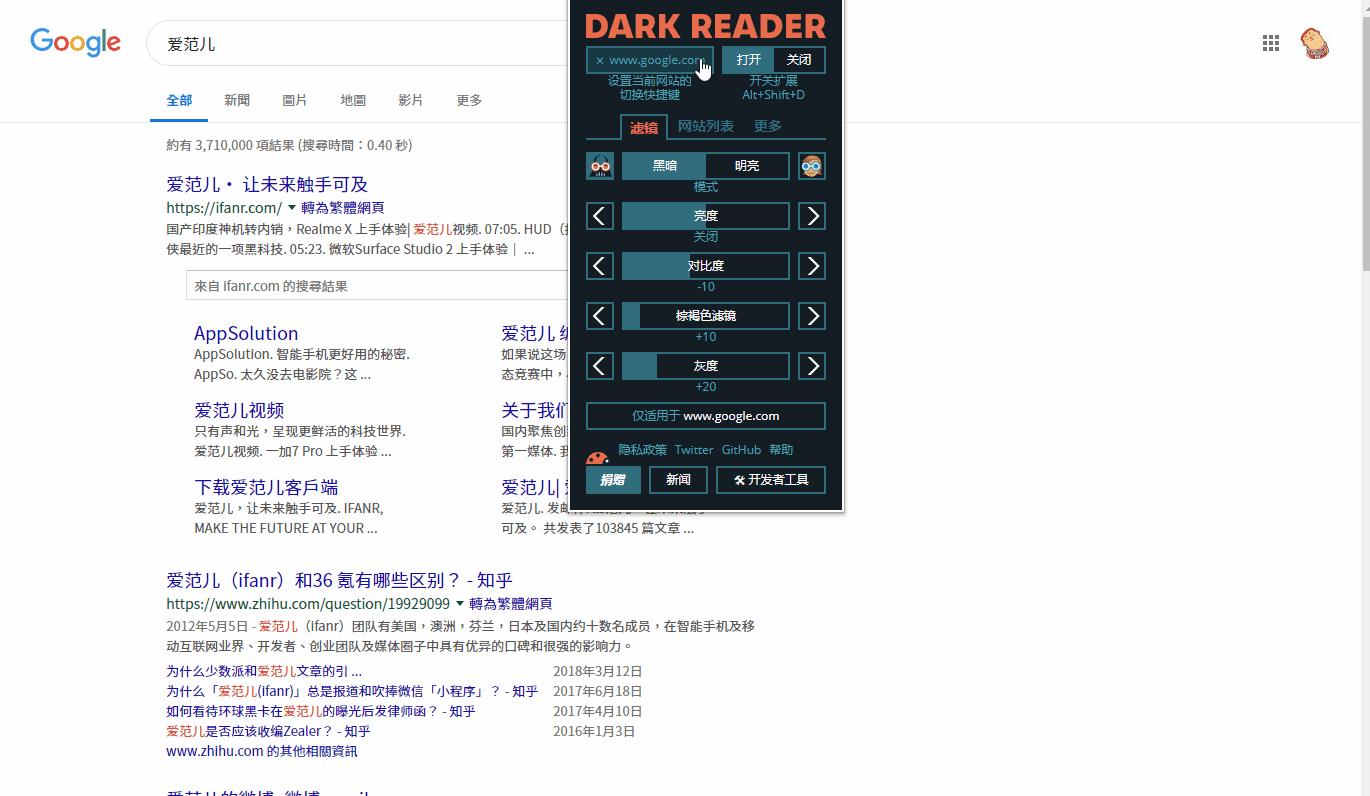Open the link about 环球黑卡 律师函
This screenshot has height=796, width=1370.
321,711
